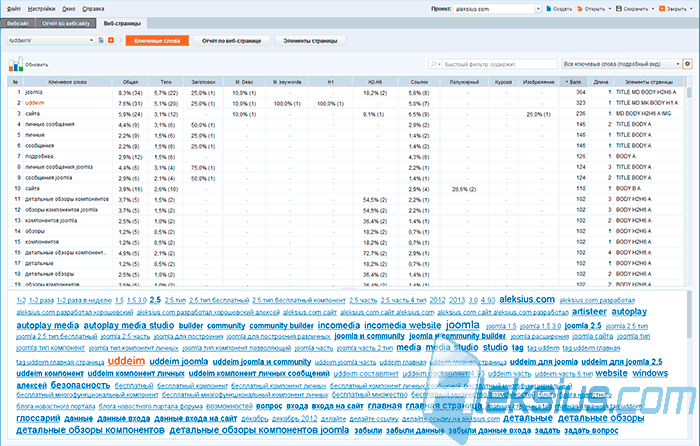The image size is (700, 446).
Task: Open the arrow menu next to Закрыть
Action: point(691,9)
